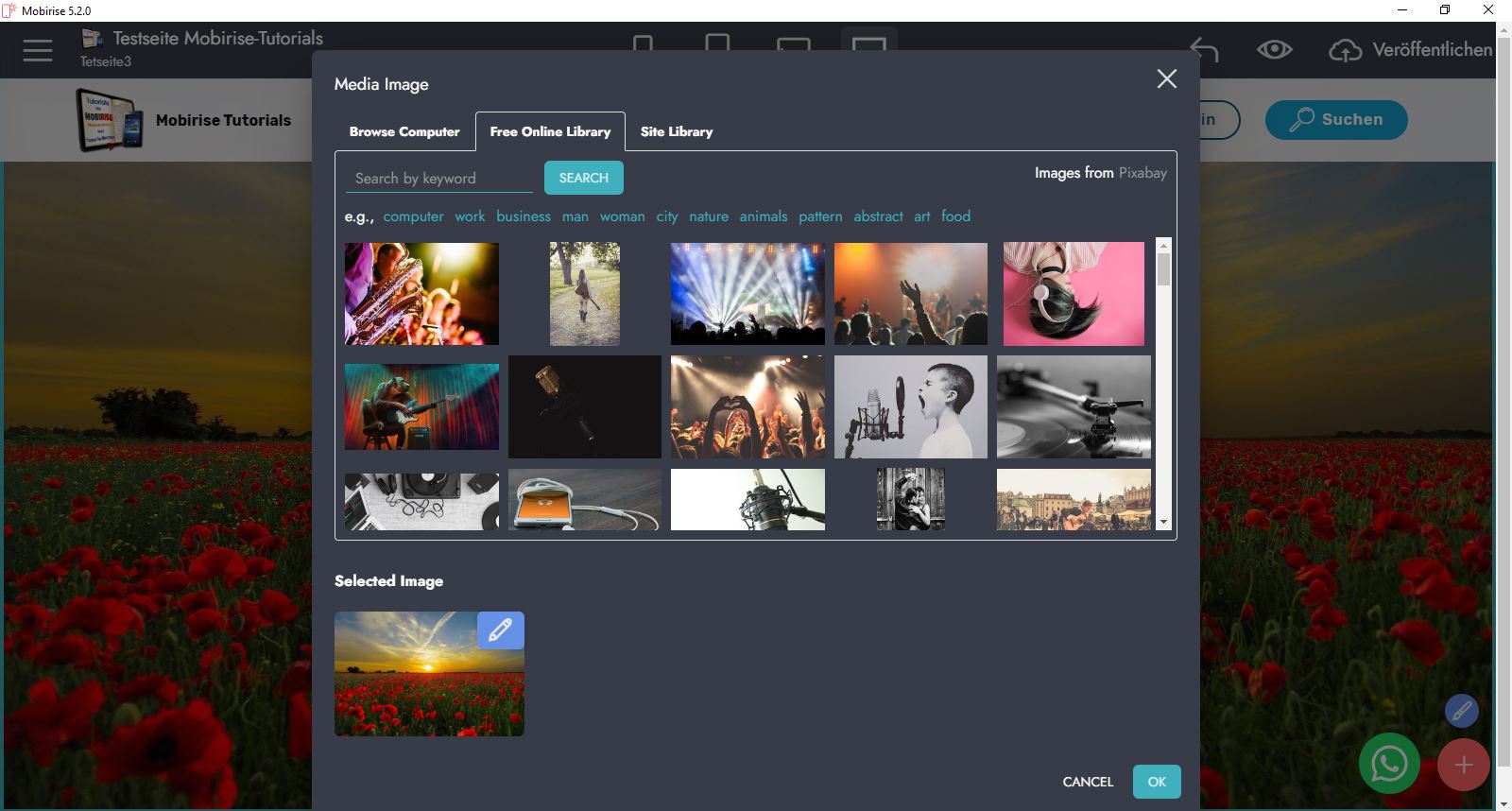Focus the Search by keyword field
This screenshot has width=1512, height=811.
click(x=439, y=179)
